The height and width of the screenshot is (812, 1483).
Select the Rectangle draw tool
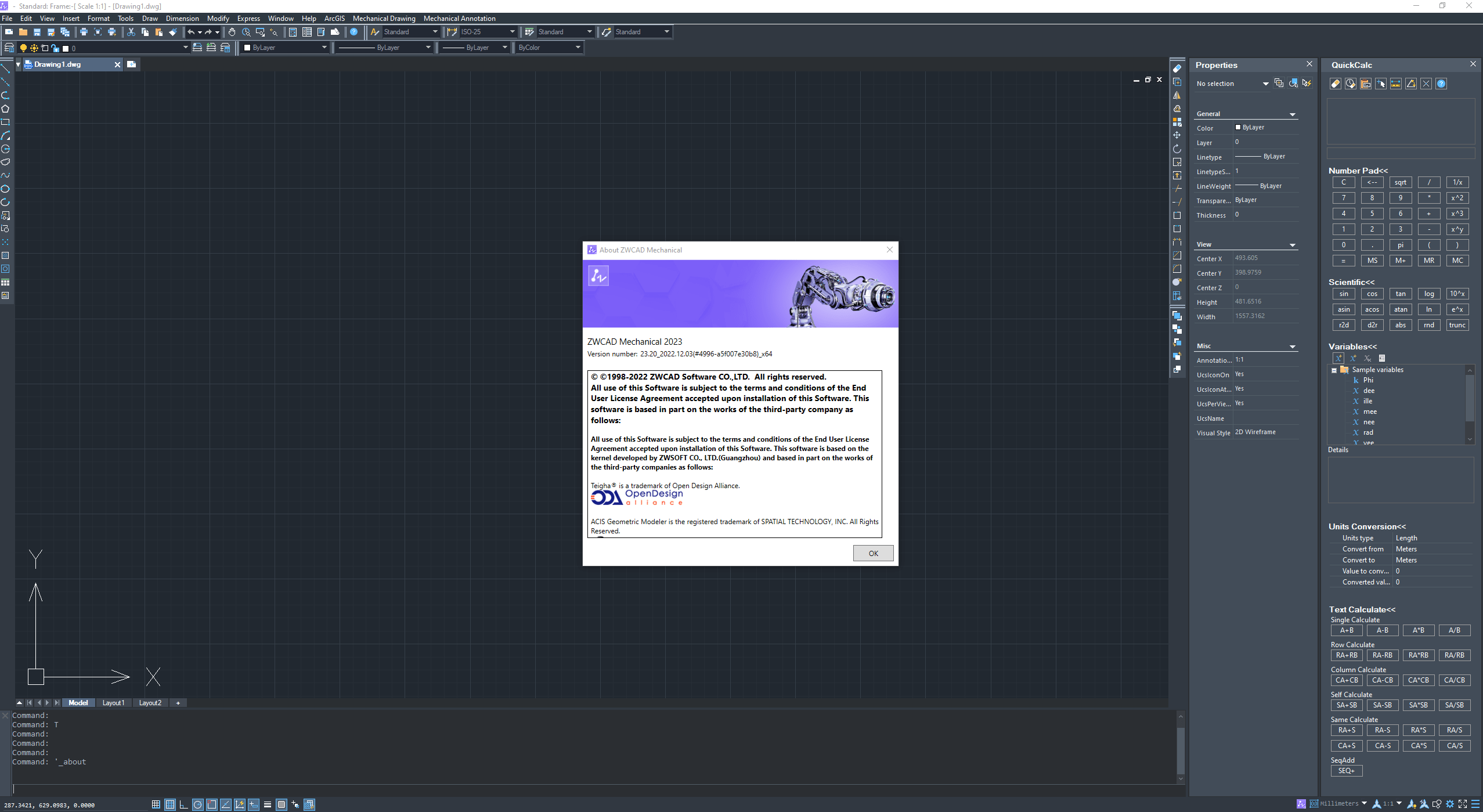tap(6, 122)
